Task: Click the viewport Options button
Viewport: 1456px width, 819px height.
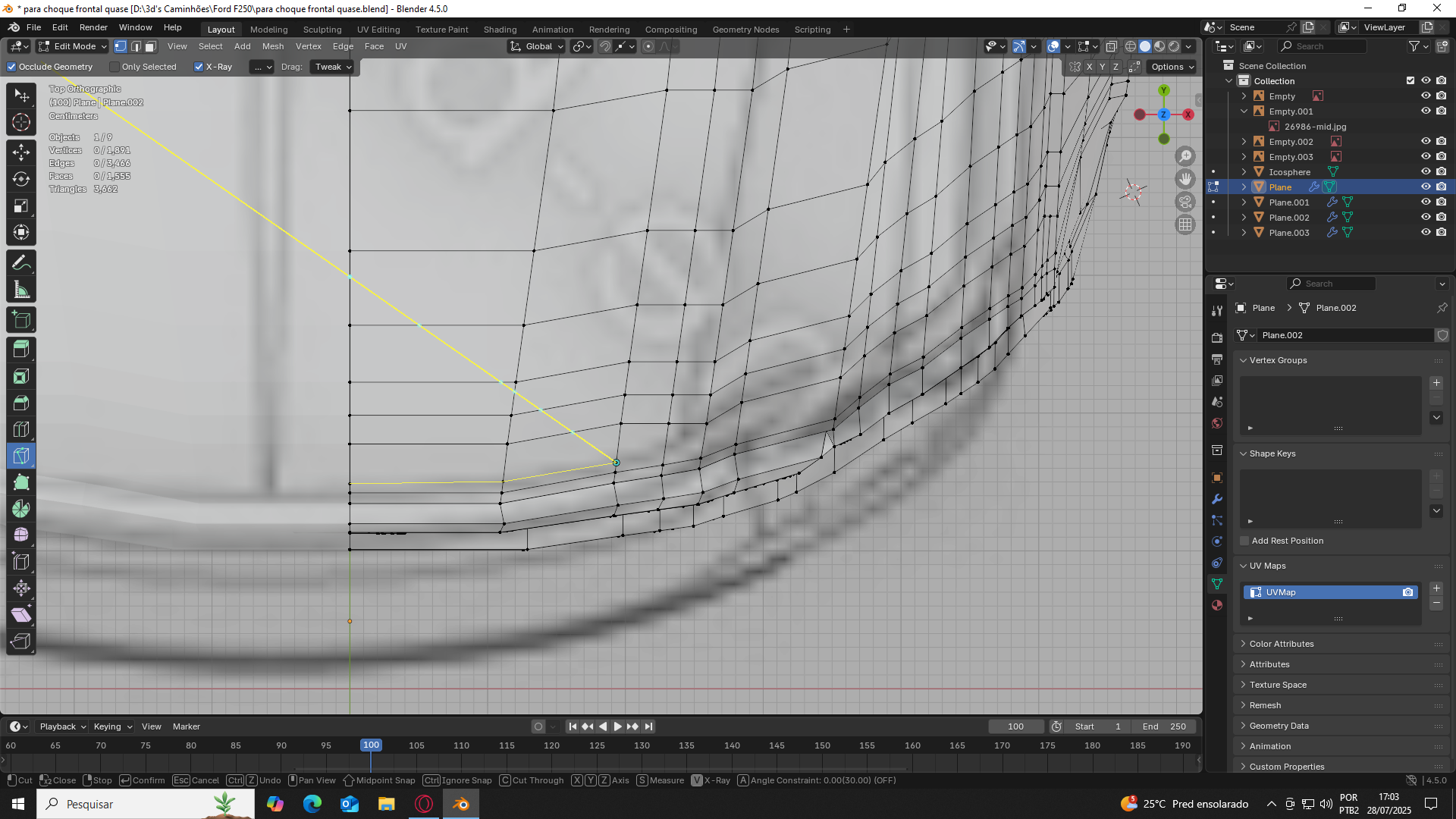Action: (1172, 67)
